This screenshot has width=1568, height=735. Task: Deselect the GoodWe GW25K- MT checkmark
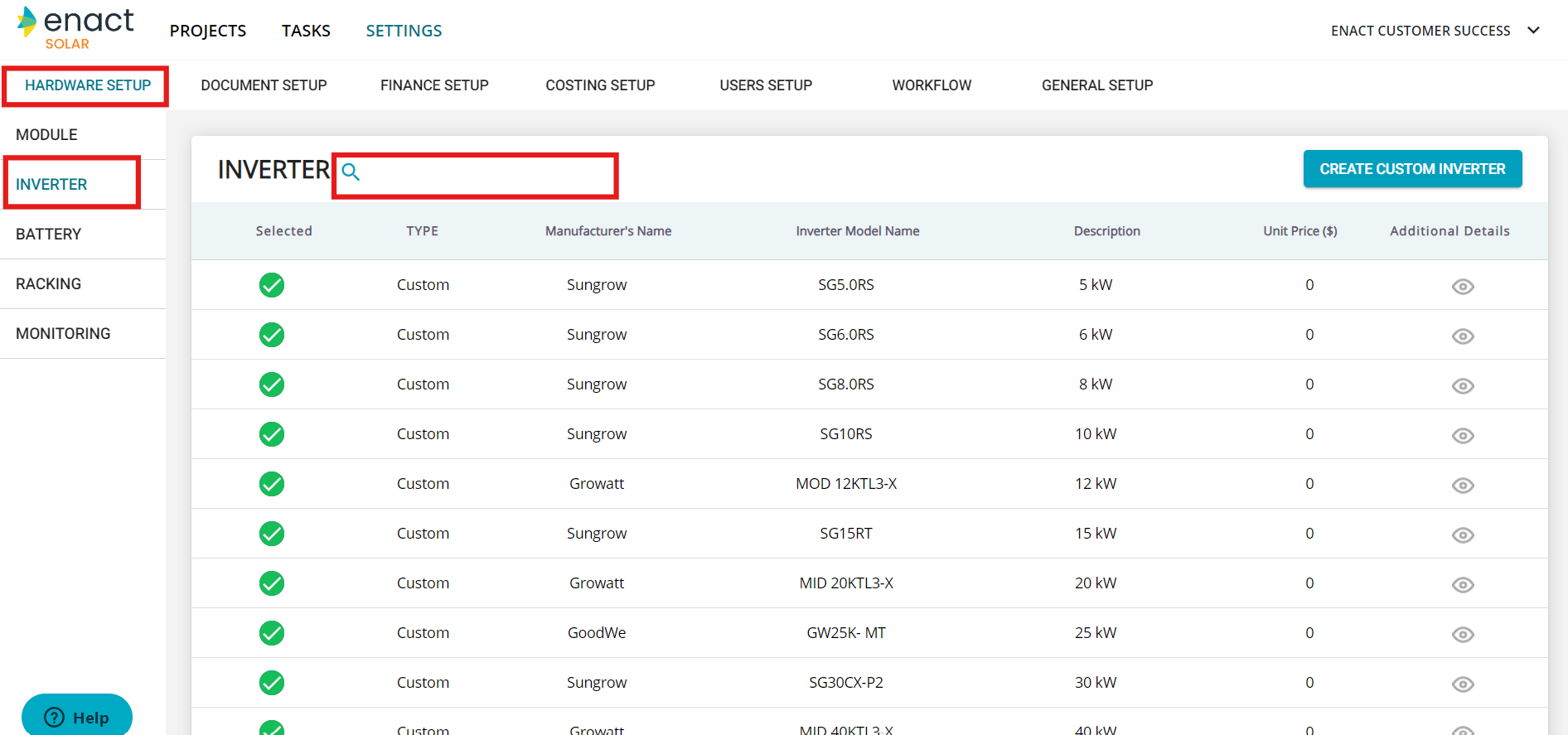(272, 633)
